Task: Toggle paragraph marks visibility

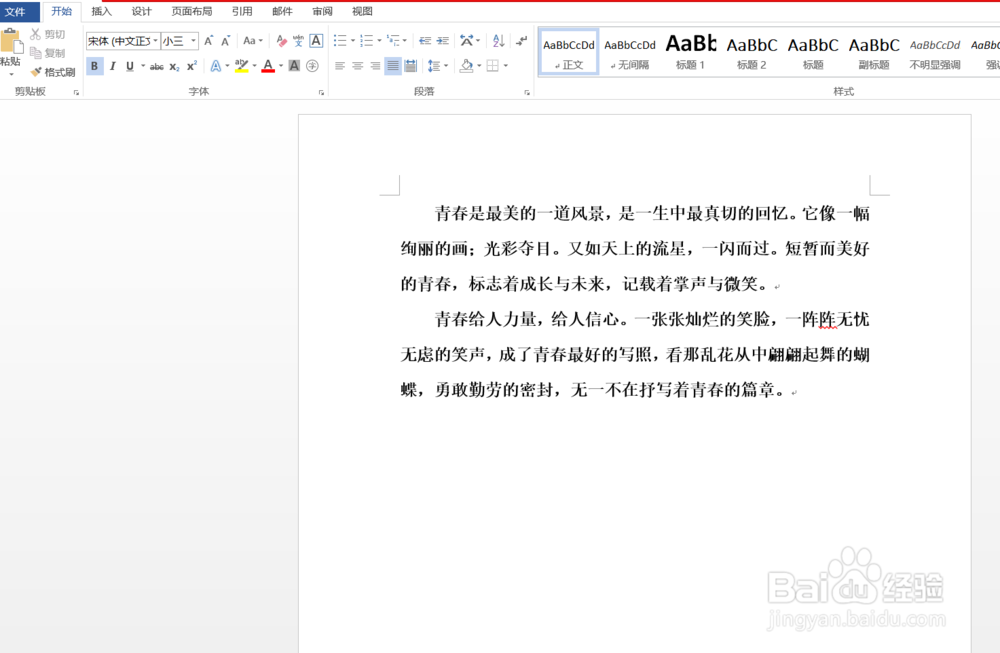Action: (x=522, y=42)
